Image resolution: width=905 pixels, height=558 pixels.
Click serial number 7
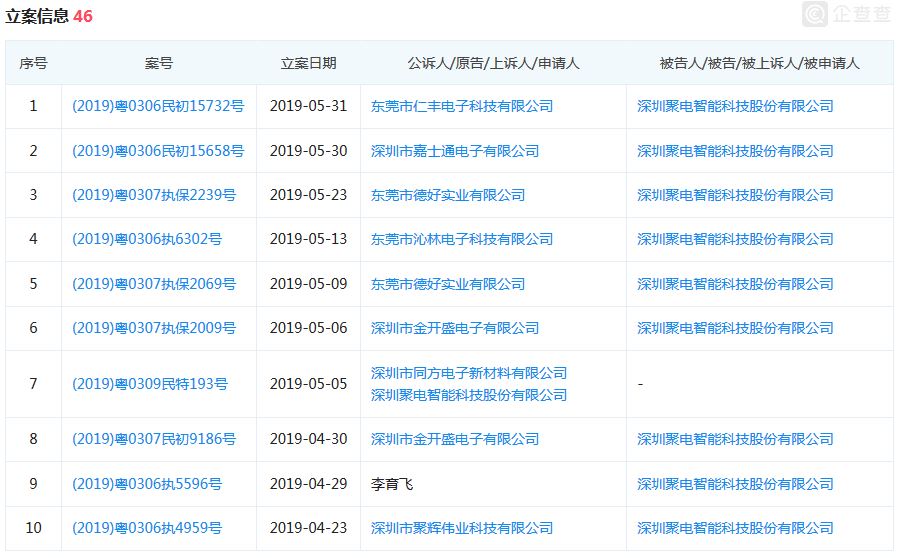(33, 384)
